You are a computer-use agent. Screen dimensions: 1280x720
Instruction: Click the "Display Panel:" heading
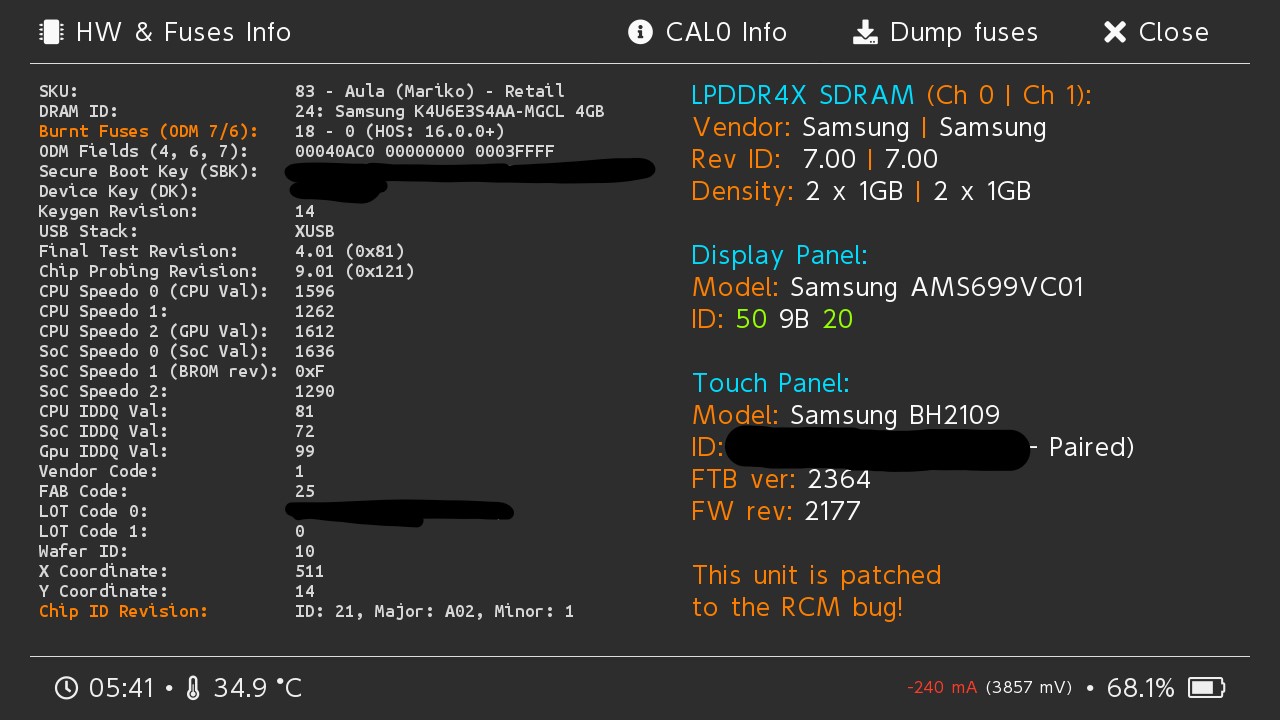[780, 255]
